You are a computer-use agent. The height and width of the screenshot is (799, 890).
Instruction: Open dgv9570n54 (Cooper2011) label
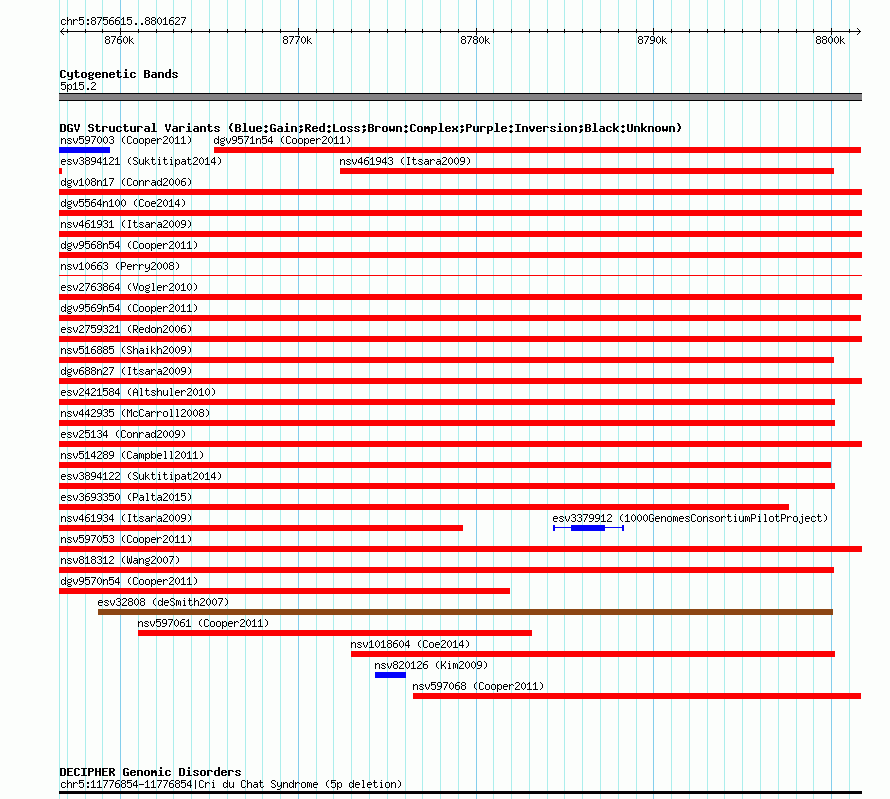tap(129, 581)
